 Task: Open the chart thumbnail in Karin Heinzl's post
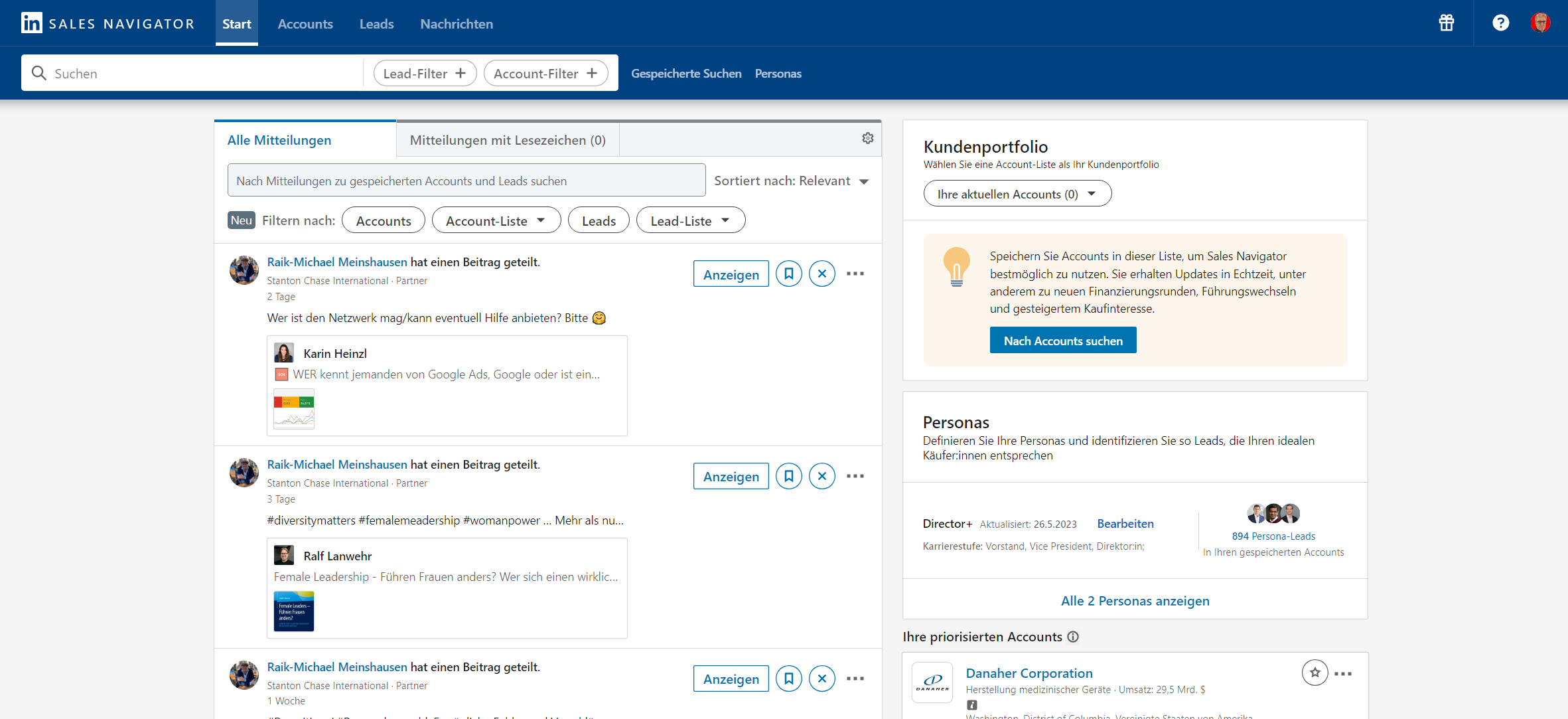tap(294, 409)
